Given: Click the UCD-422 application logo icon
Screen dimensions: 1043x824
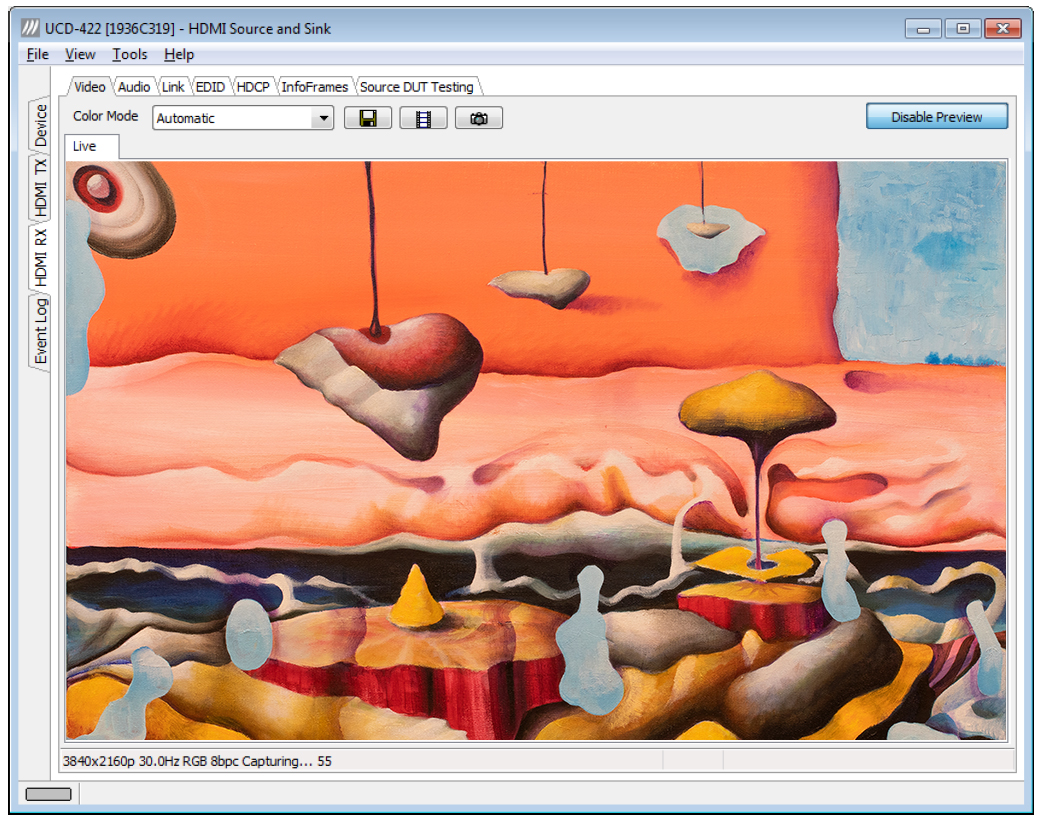Looking at the screenshot, I should click(30, 28).
